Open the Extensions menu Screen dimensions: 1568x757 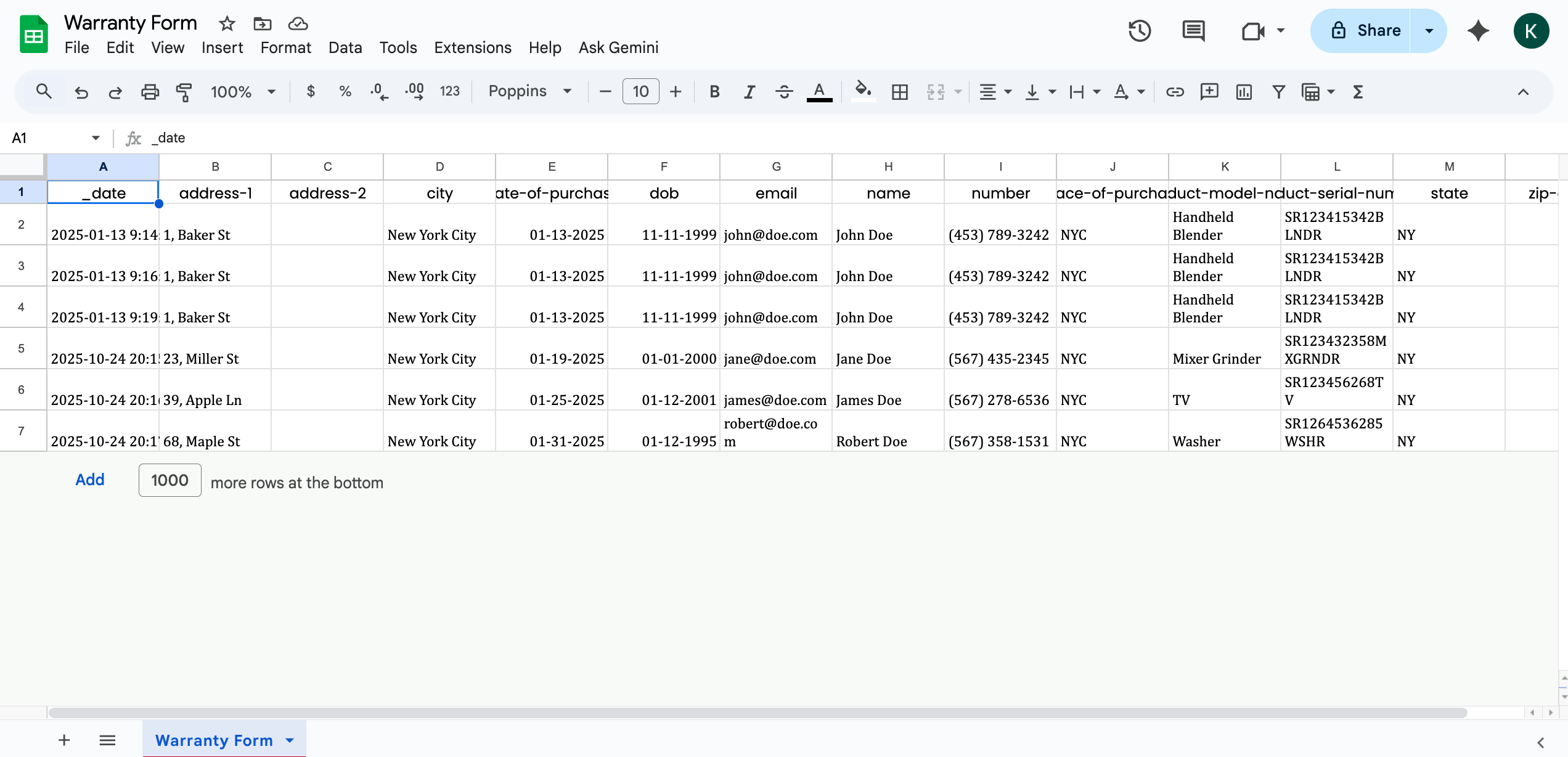472,47
